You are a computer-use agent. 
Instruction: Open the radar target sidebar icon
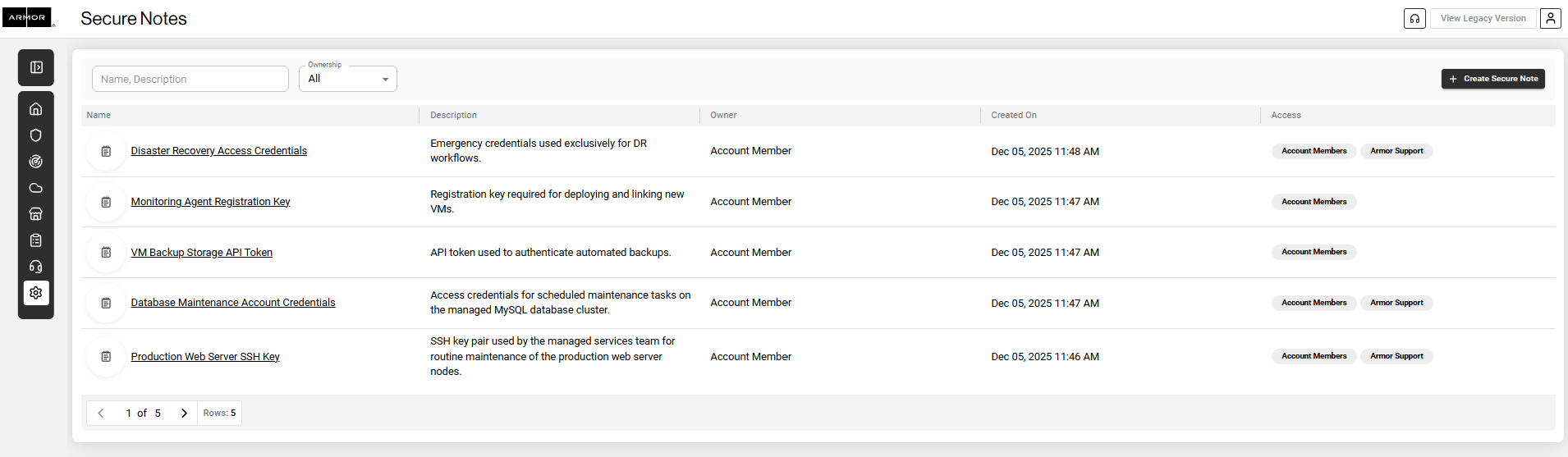pyautogui.click(x=36, y=162)
